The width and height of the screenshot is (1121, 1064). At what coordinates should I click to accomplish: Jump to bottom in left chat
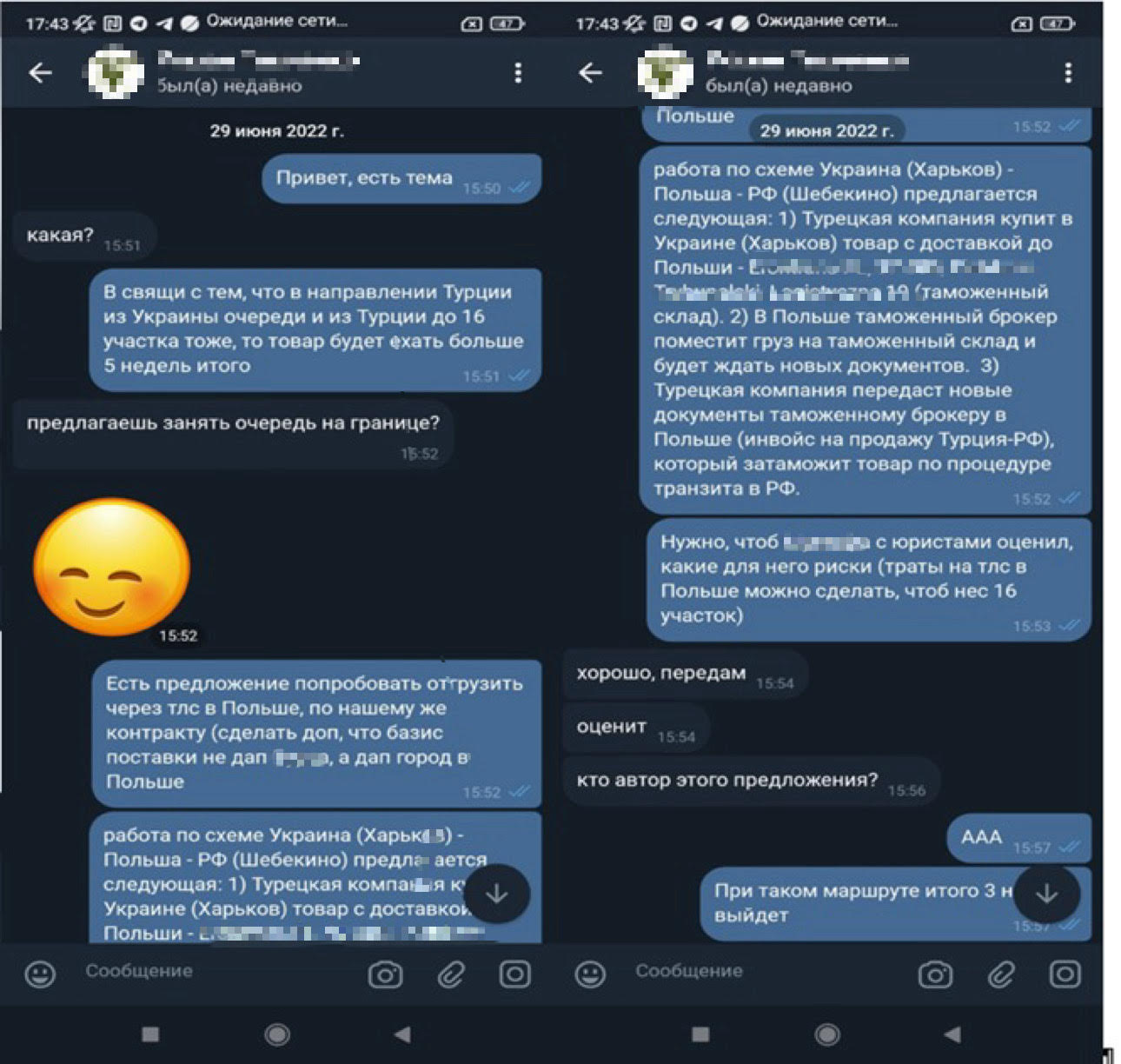[496, 894]
